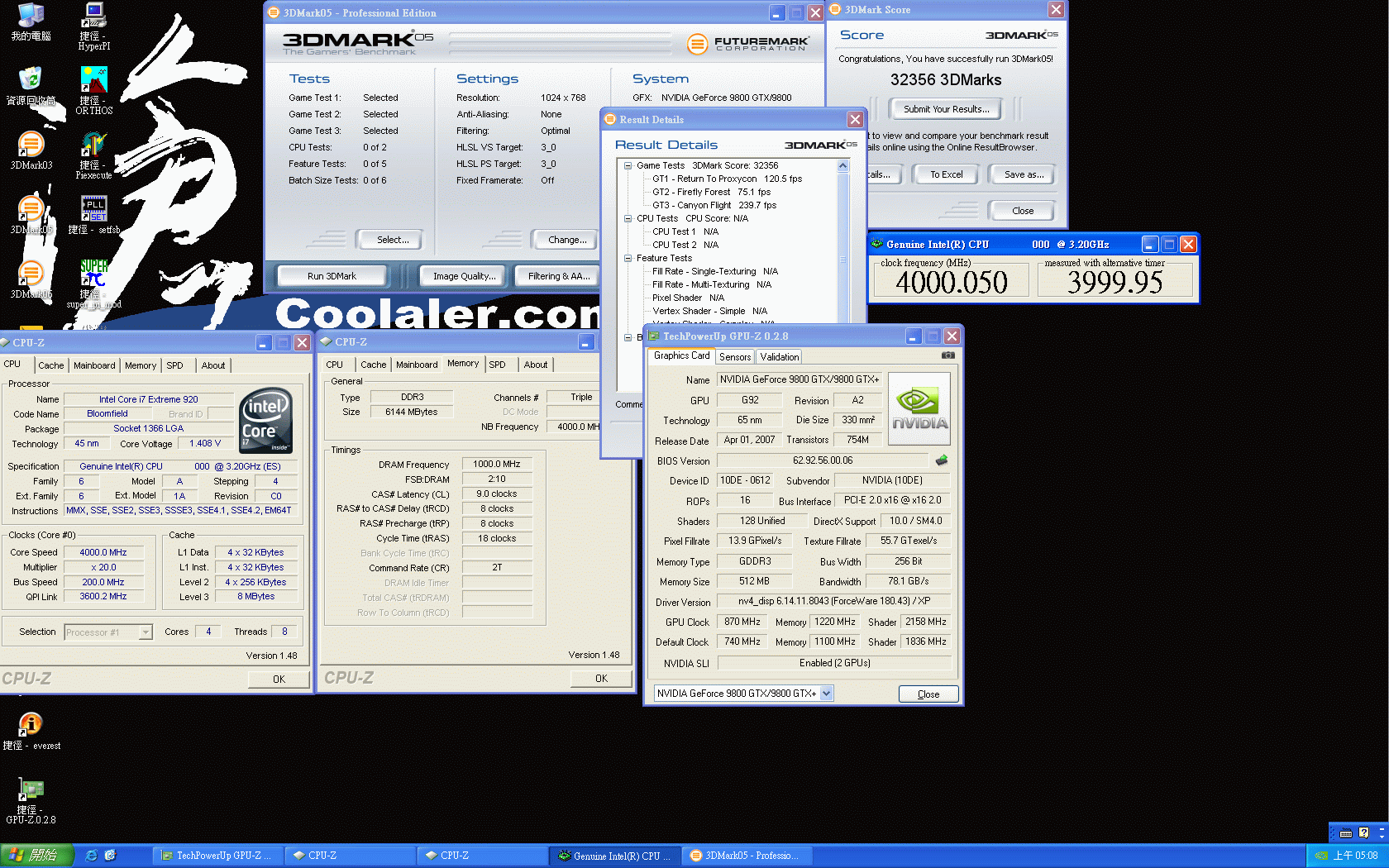The image size is (1389, 868).
Task: Click the keyboard icon in the language bar
Action: (x=1346, y=833)
